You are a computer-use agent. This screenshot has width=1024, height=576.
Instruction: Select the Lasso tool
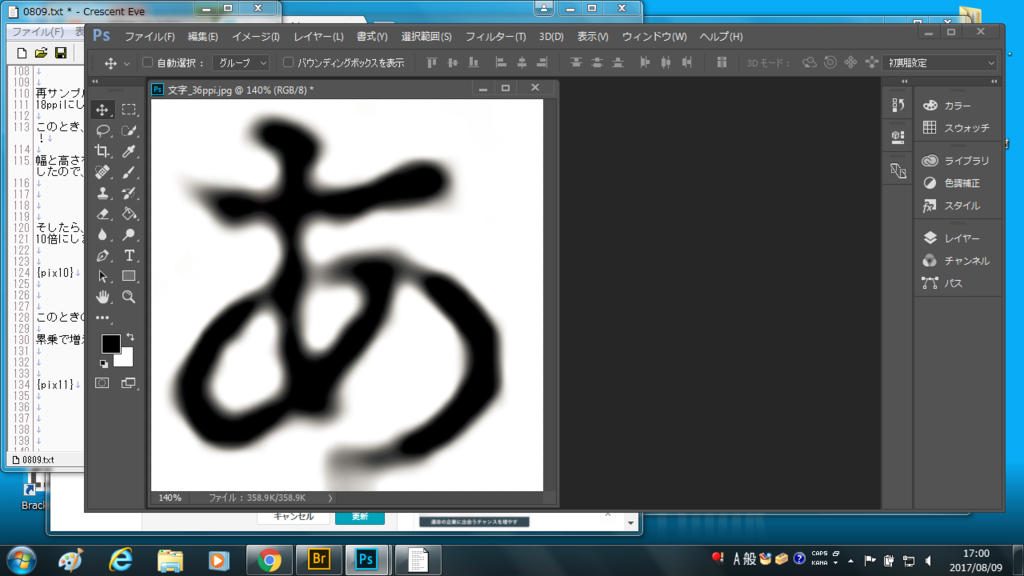103,131
